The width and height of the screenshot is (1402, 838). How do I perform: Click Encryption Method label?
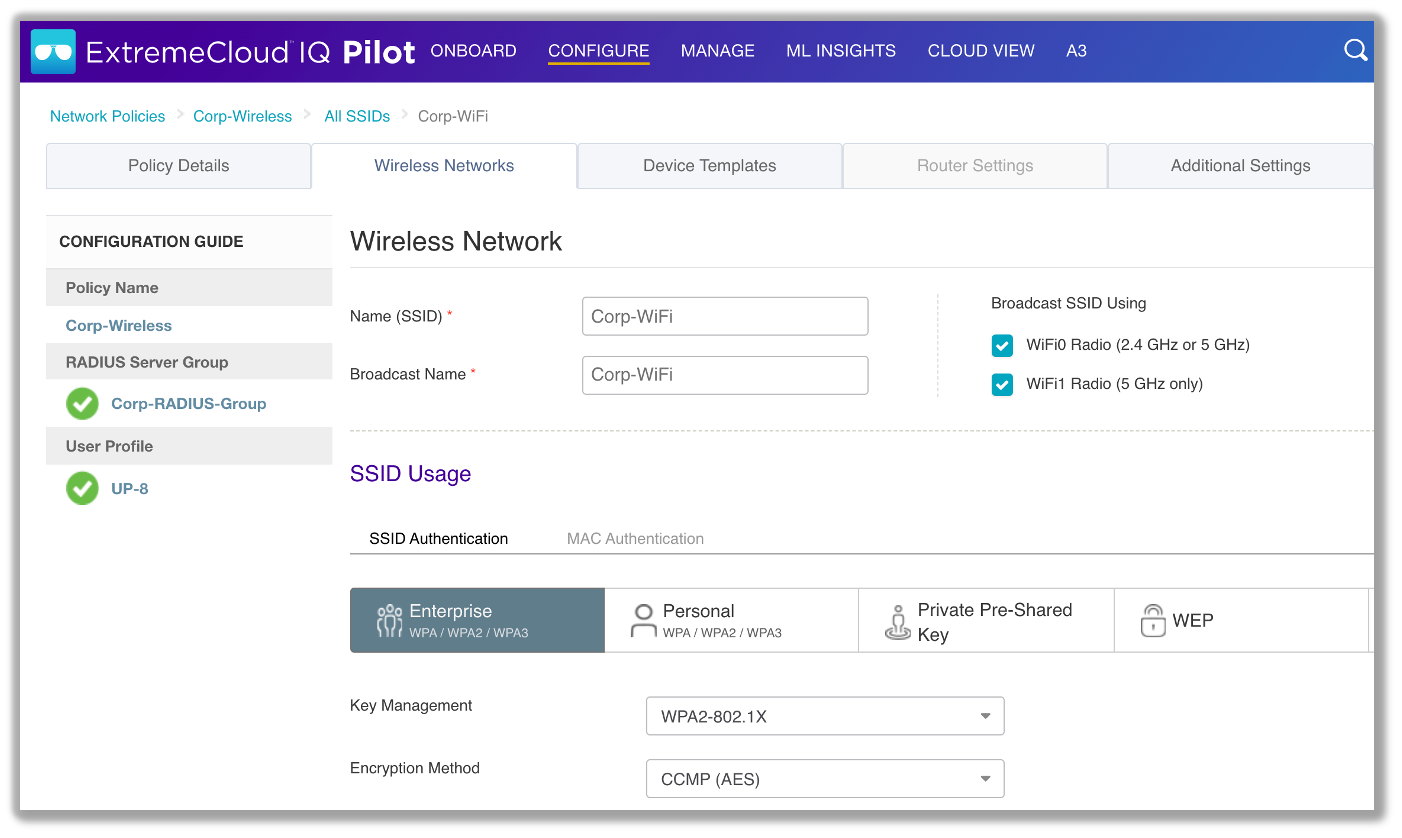(415, 768)
